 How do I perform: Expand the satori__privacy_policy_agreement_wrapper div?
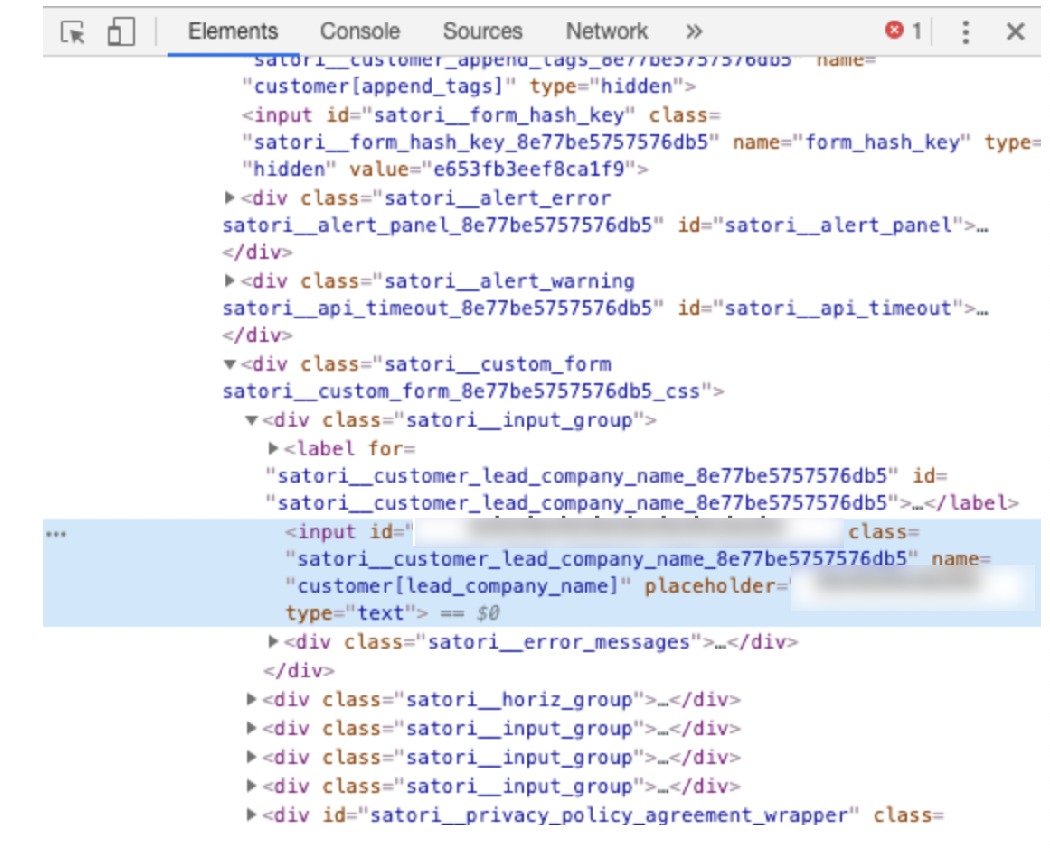(252, 815)
